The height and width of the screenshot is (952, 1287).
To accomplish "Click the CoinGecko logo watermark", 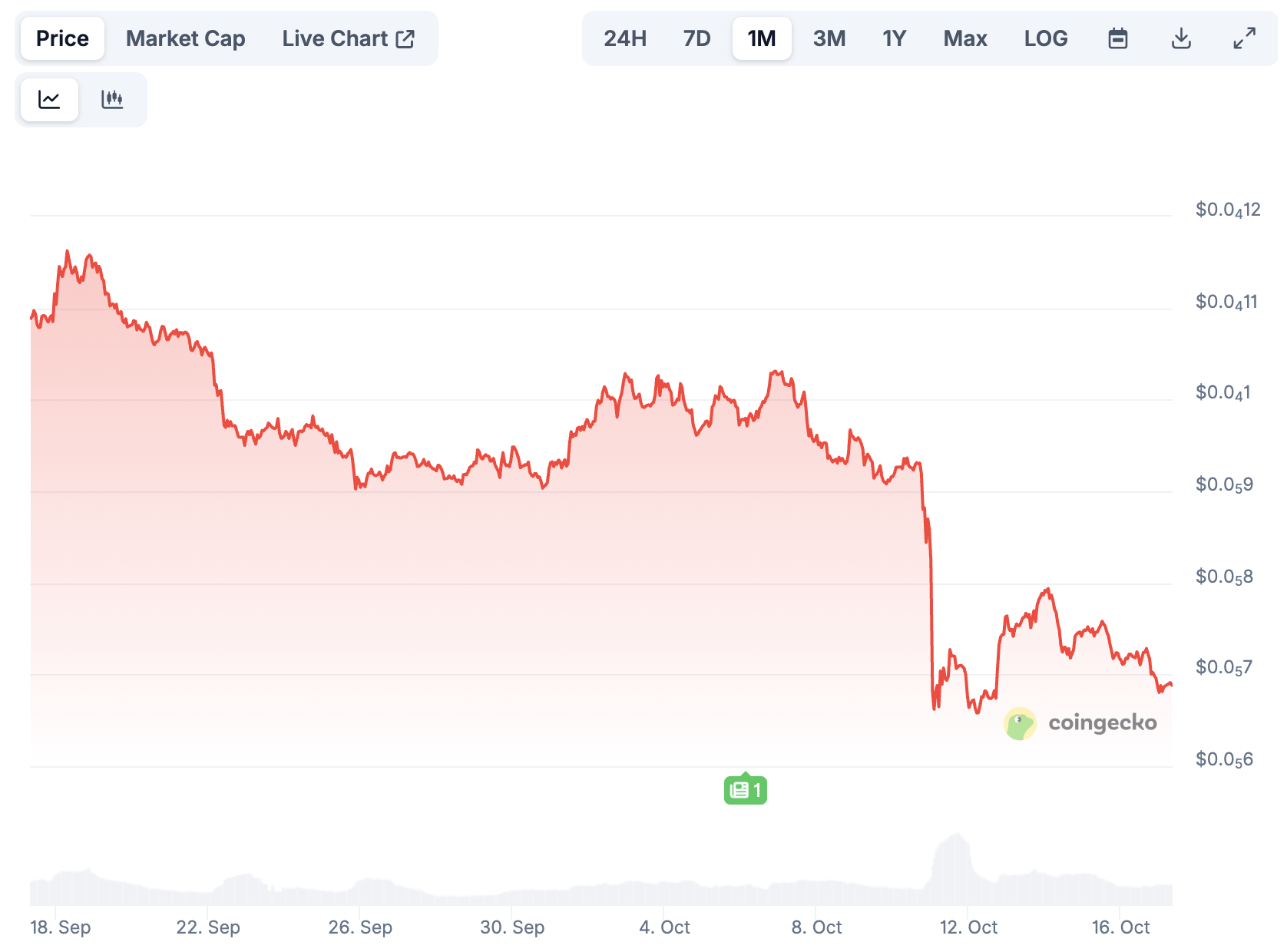I will [1080, 723].
